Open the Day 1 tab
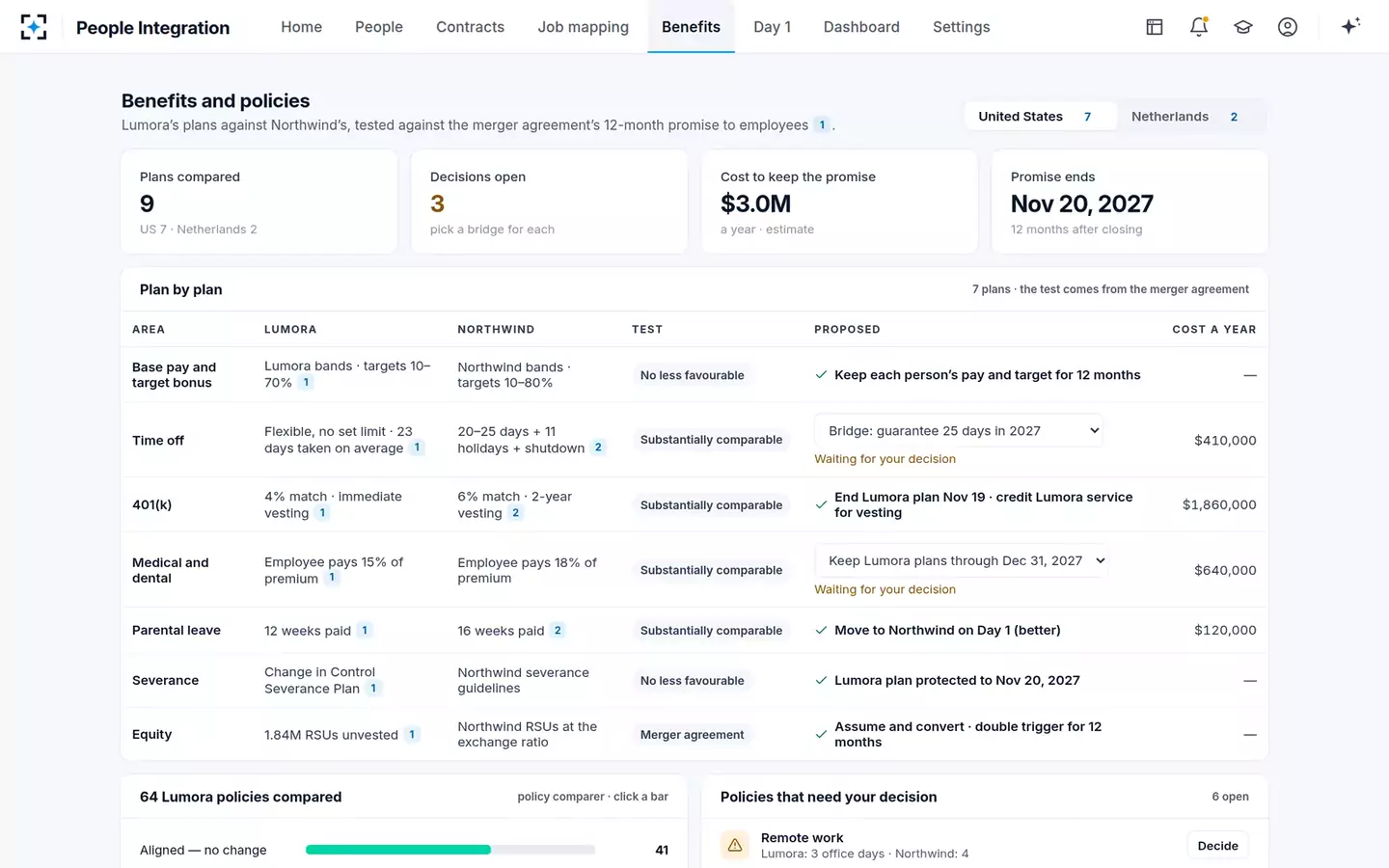 pos(772,27)
